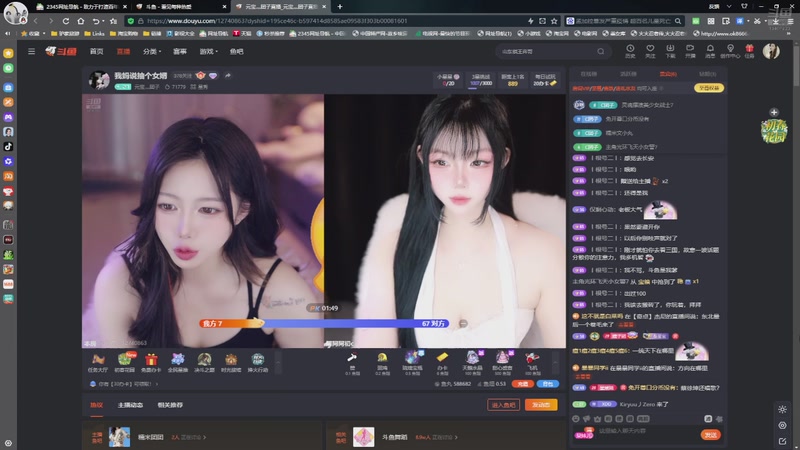Click the browser back arrow
The height and width of the screenshot is (450, 800).
(36, 21)
